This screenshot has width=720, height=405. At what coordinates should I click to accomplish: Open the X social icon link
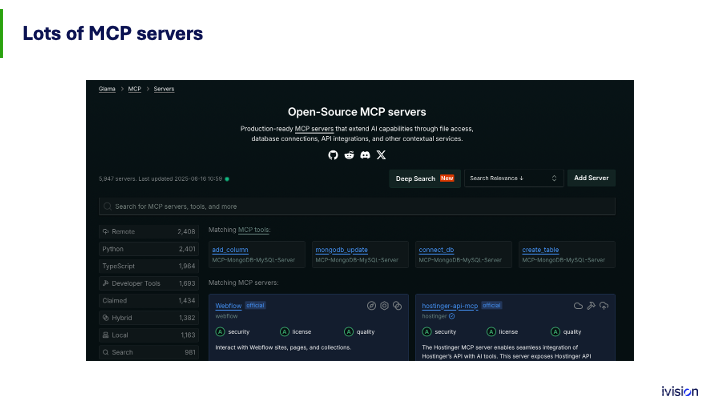click(x=381, y=155)
